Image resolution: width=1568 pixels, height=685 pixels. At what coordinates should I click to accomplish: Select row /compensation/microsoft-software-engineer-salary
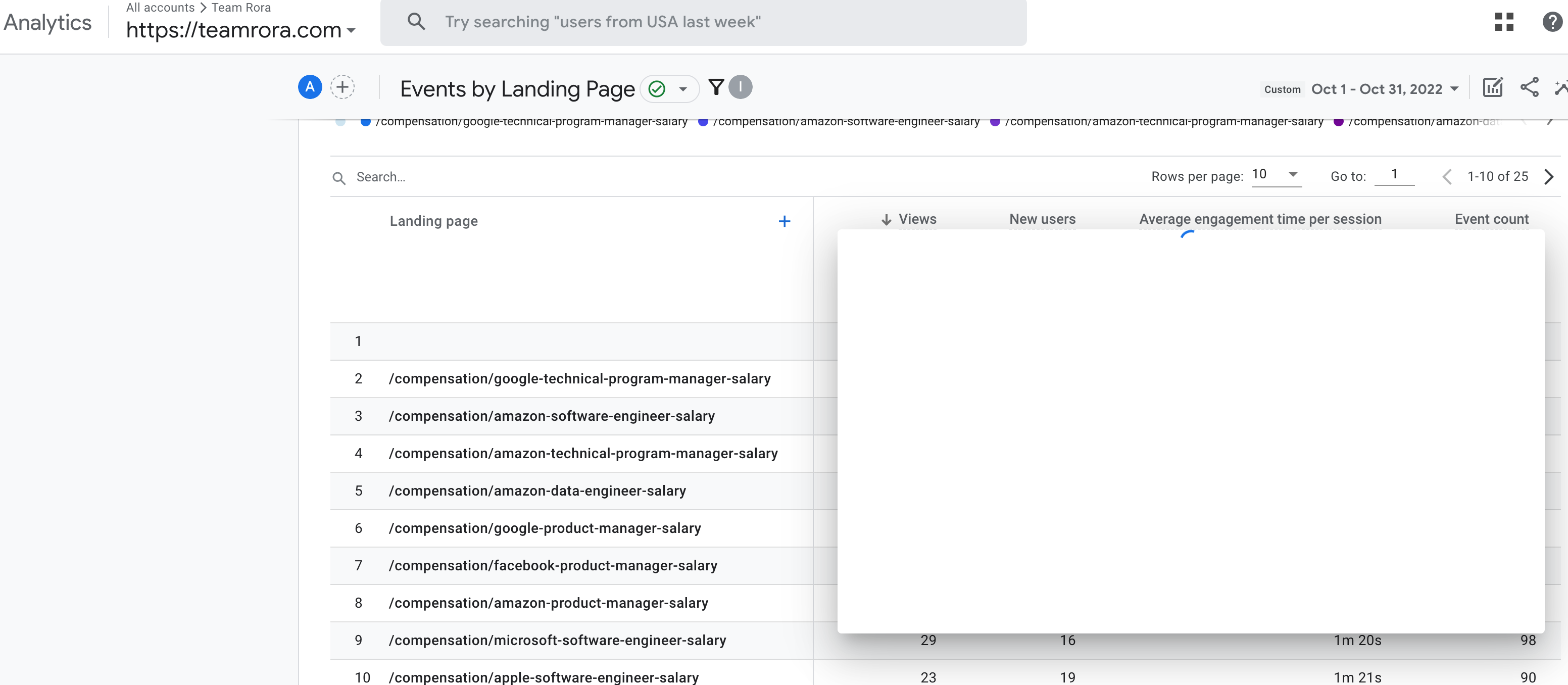point(557,641)
